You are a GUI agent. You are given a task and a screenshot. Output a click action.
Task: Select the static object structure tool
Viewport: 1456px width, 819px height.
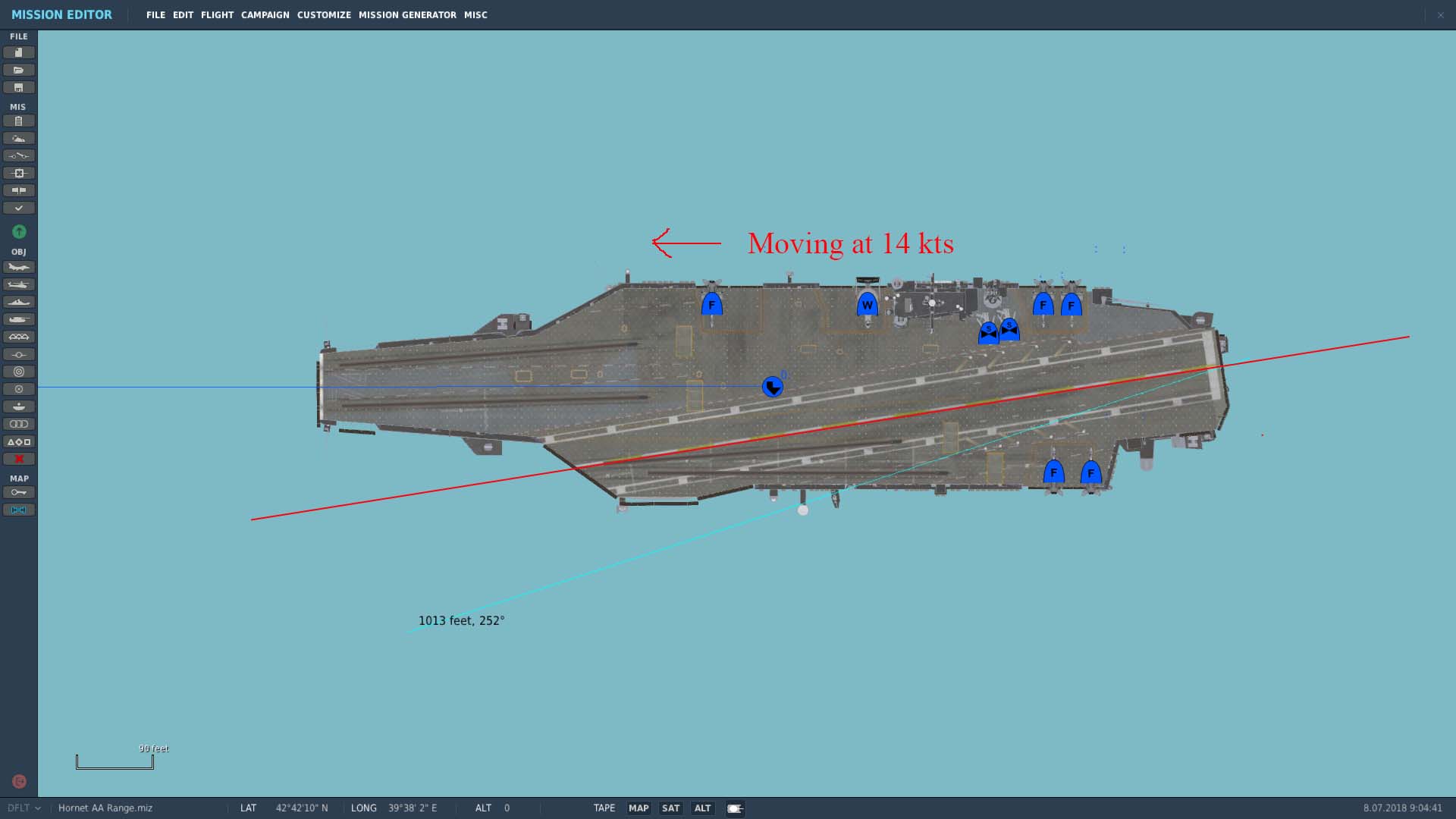19,337
